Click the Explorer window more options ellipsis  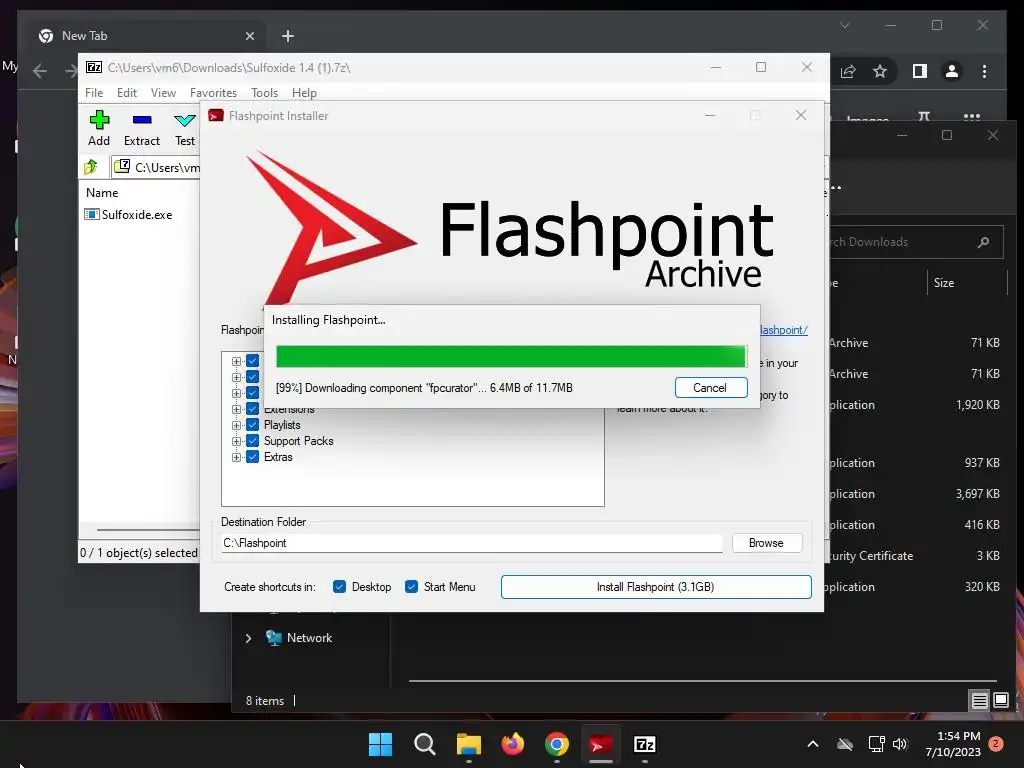(836, 188)
